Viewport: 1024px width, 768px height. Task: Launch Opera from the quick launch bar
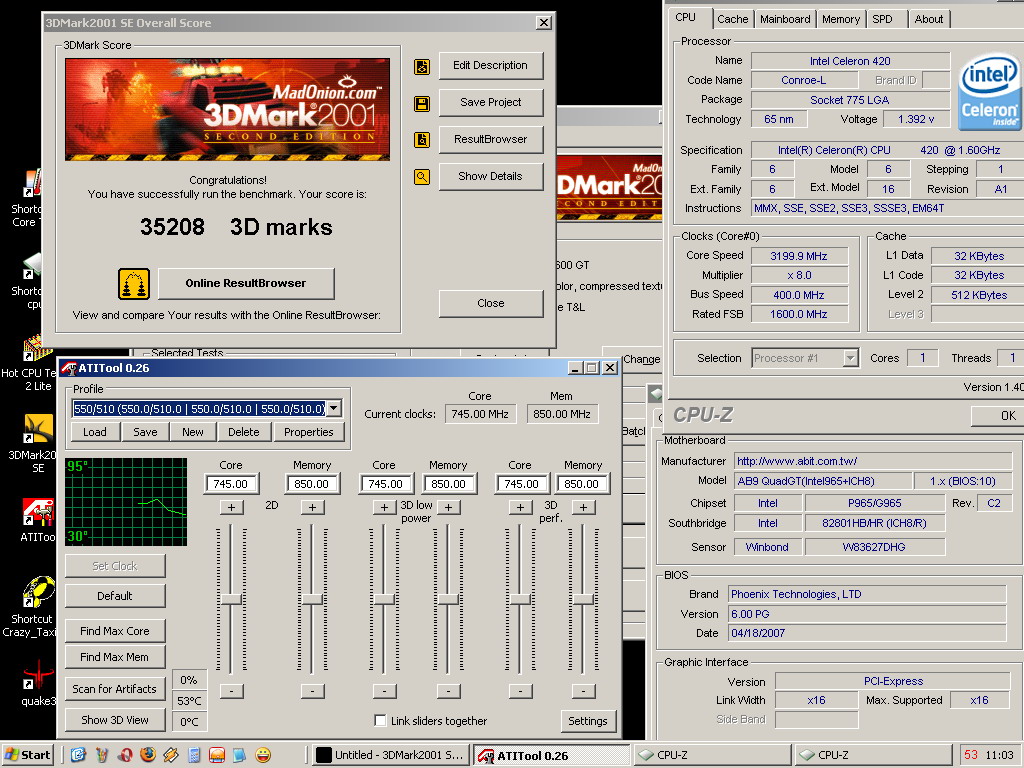125,755
